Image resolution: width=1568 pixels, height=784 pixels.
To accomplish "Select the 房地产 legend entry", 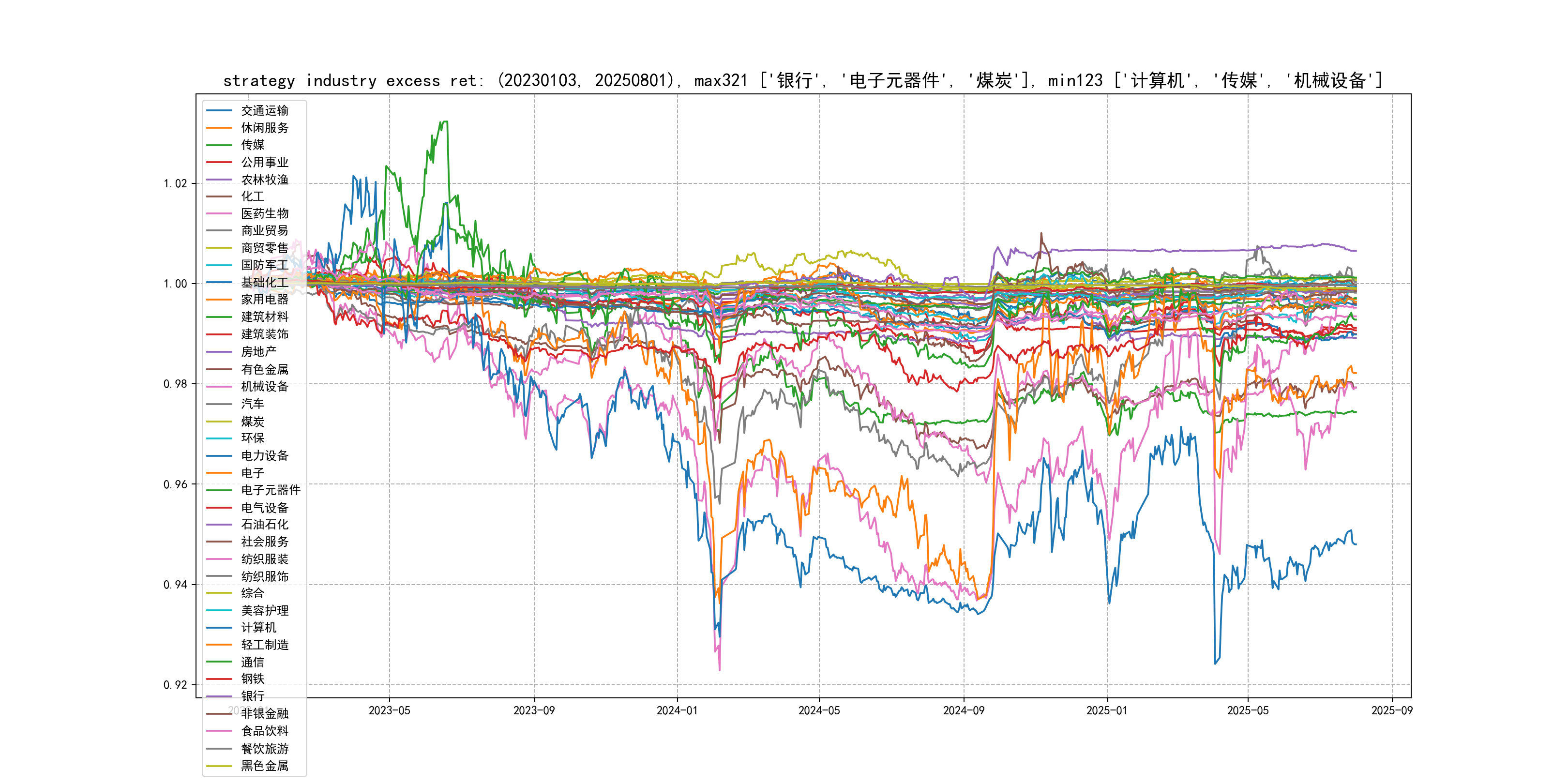I will pos(258,352).
